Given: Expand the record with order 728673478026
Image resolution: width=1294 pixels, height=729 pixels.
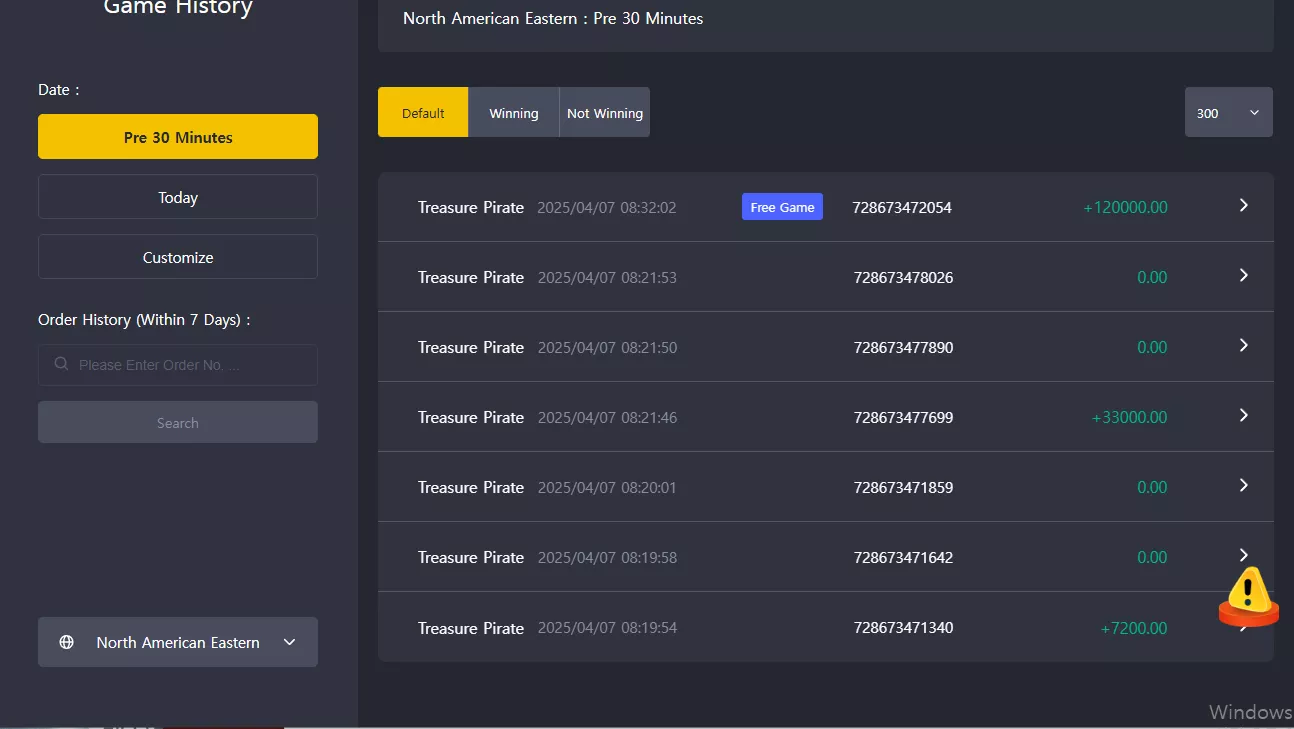Looking at the screenshot, I should coord(1244,275).
